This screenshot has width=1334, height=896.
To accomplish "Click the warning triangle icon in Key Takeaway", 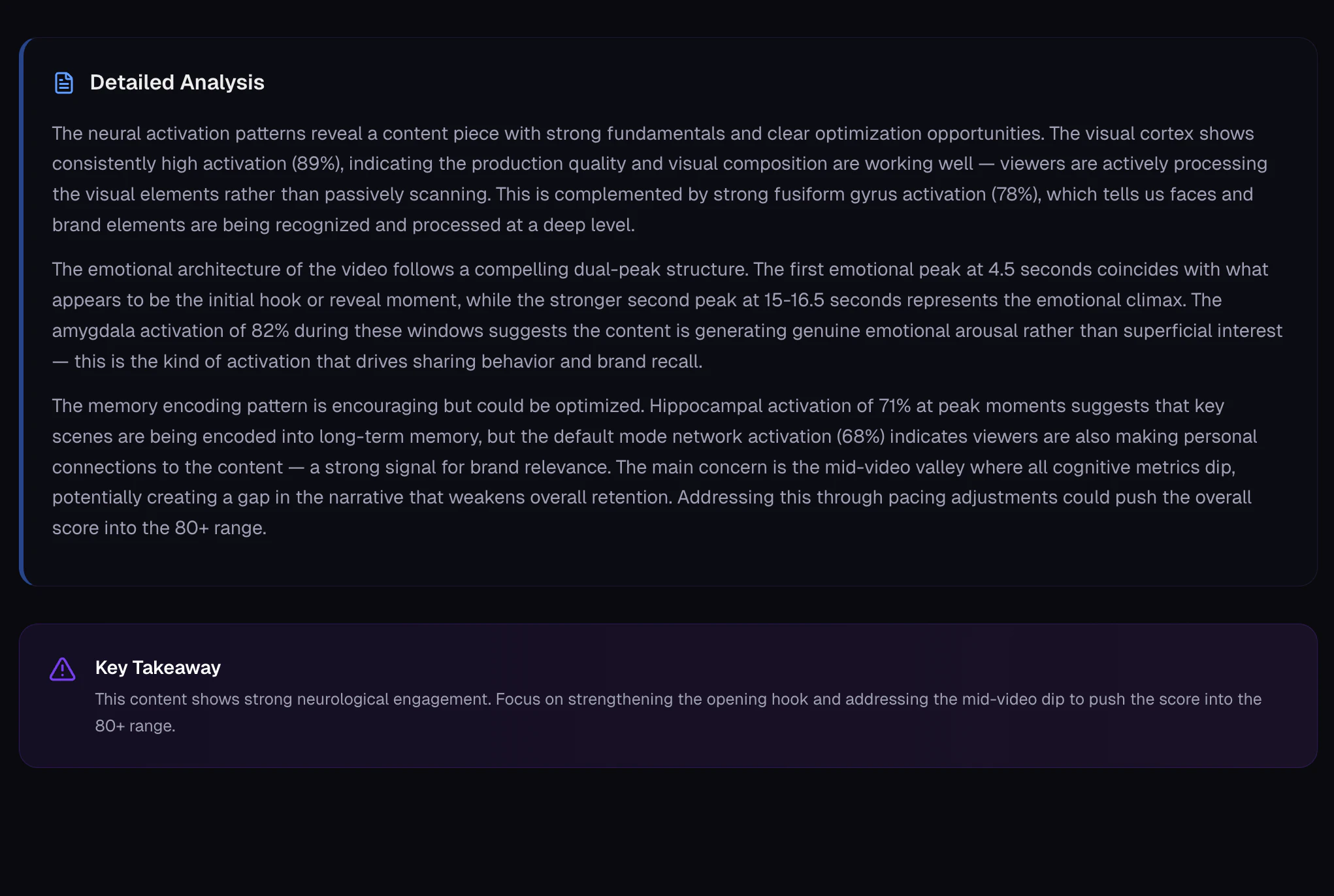I will click(63, 669).
